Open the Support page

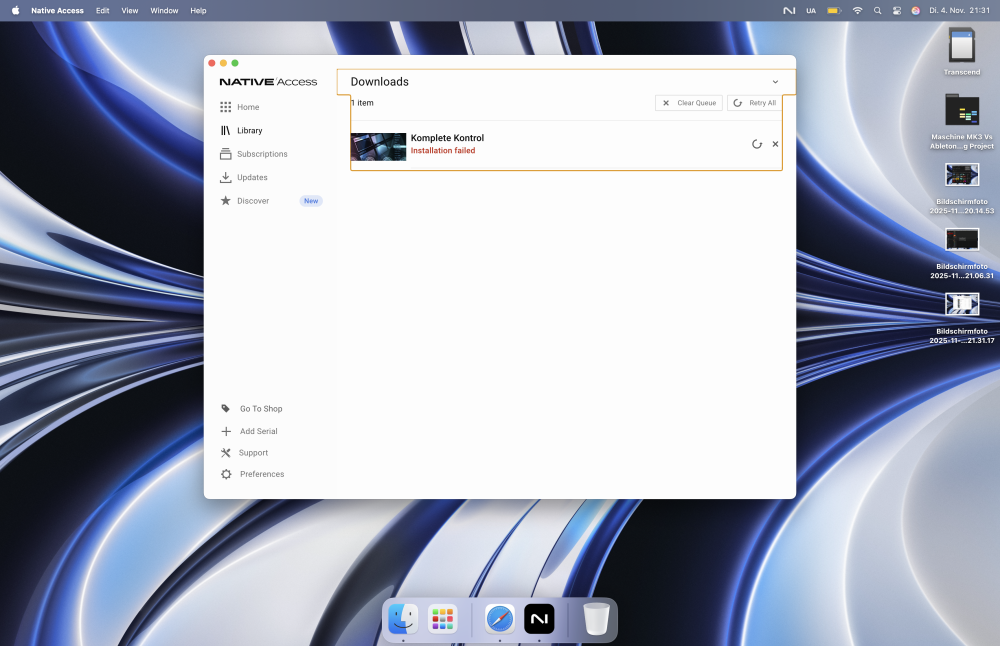tap(244, 453)
